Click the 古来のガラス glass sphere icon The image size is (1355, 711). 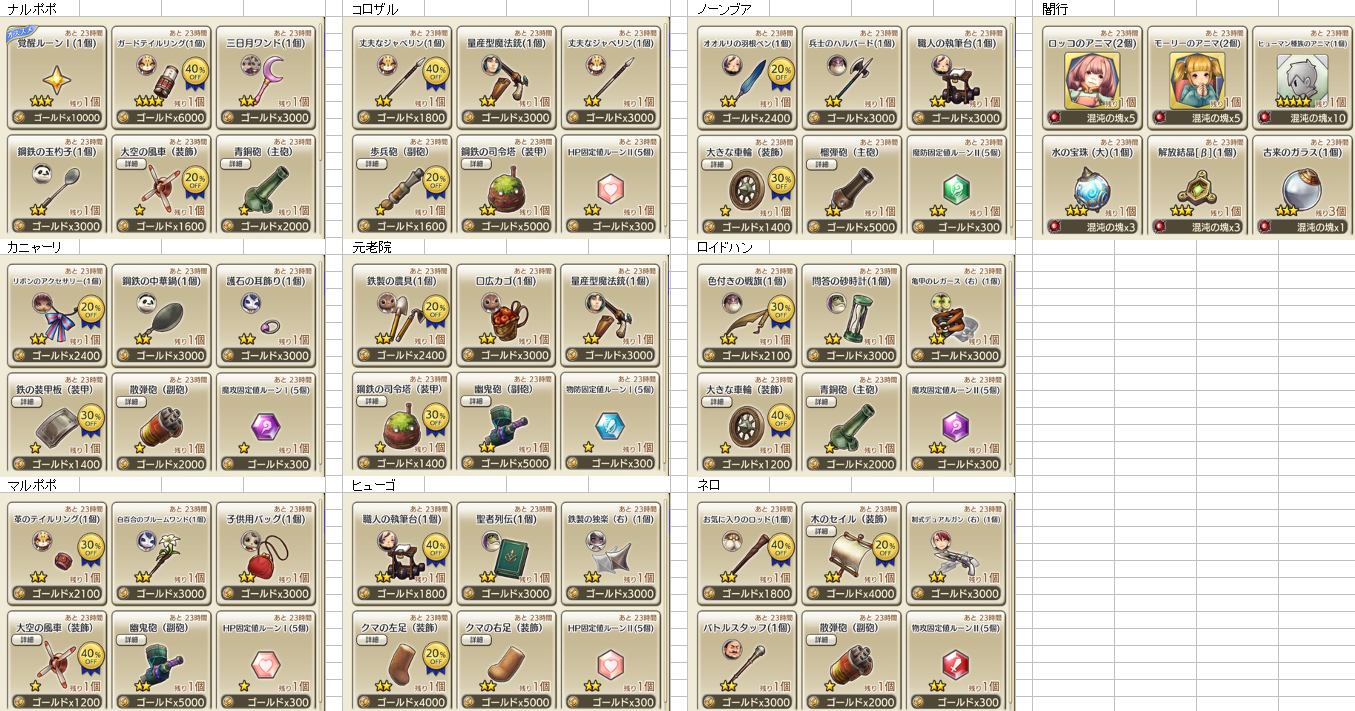point(1298,186)
